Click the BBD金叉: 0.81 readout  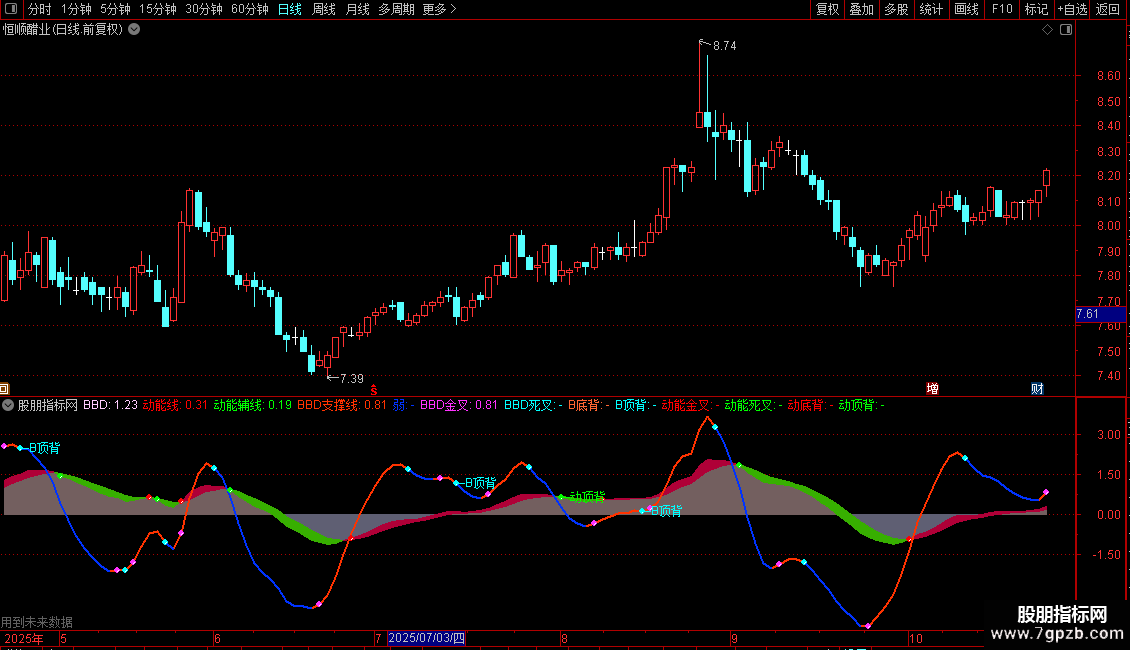tap(458, 405)
